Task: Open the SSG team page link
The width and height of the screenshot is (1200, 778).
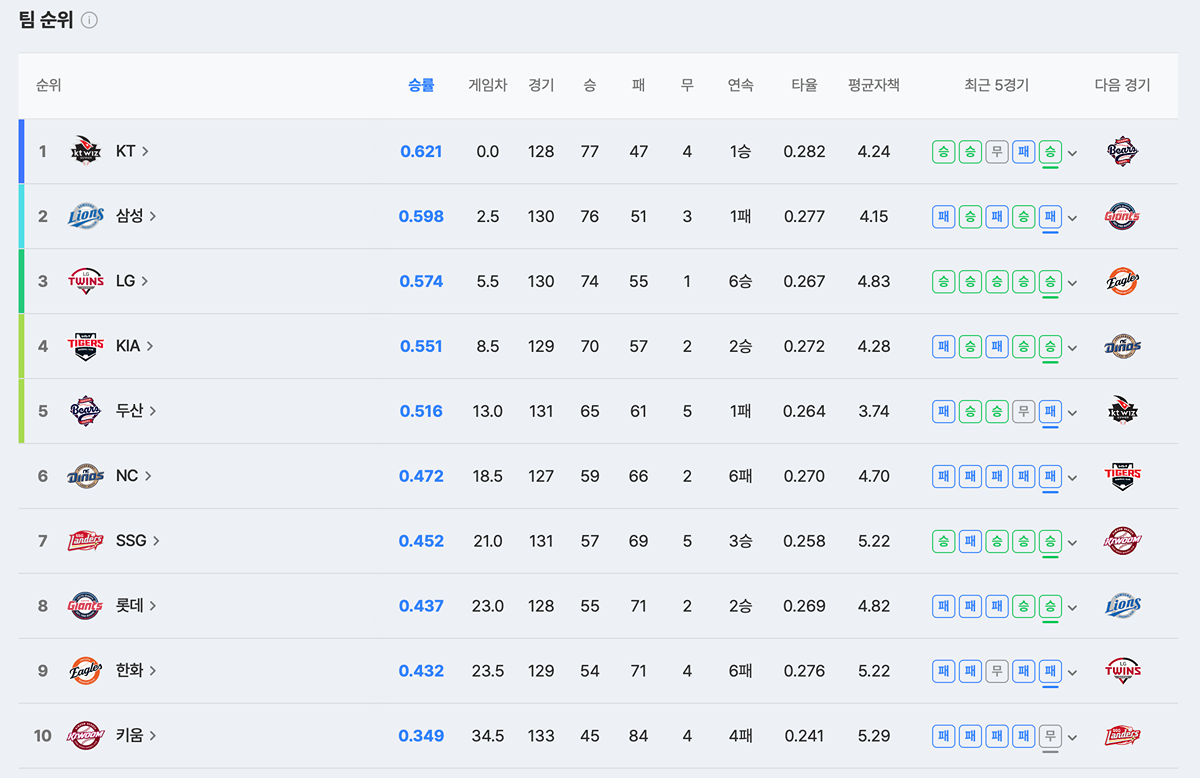Action: (138, 541)
